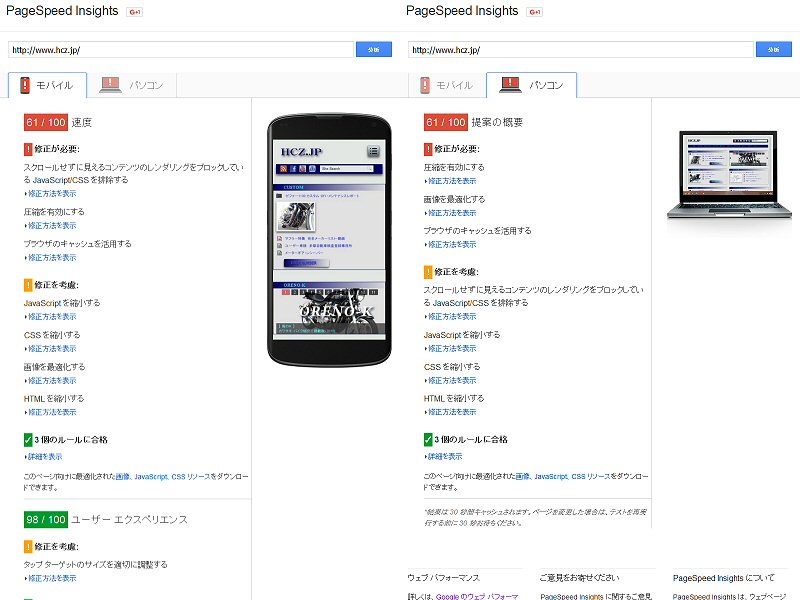Click the URL field in the right panel
The height and width of the screenshot is (600, 800).
(x=581, y=49)
